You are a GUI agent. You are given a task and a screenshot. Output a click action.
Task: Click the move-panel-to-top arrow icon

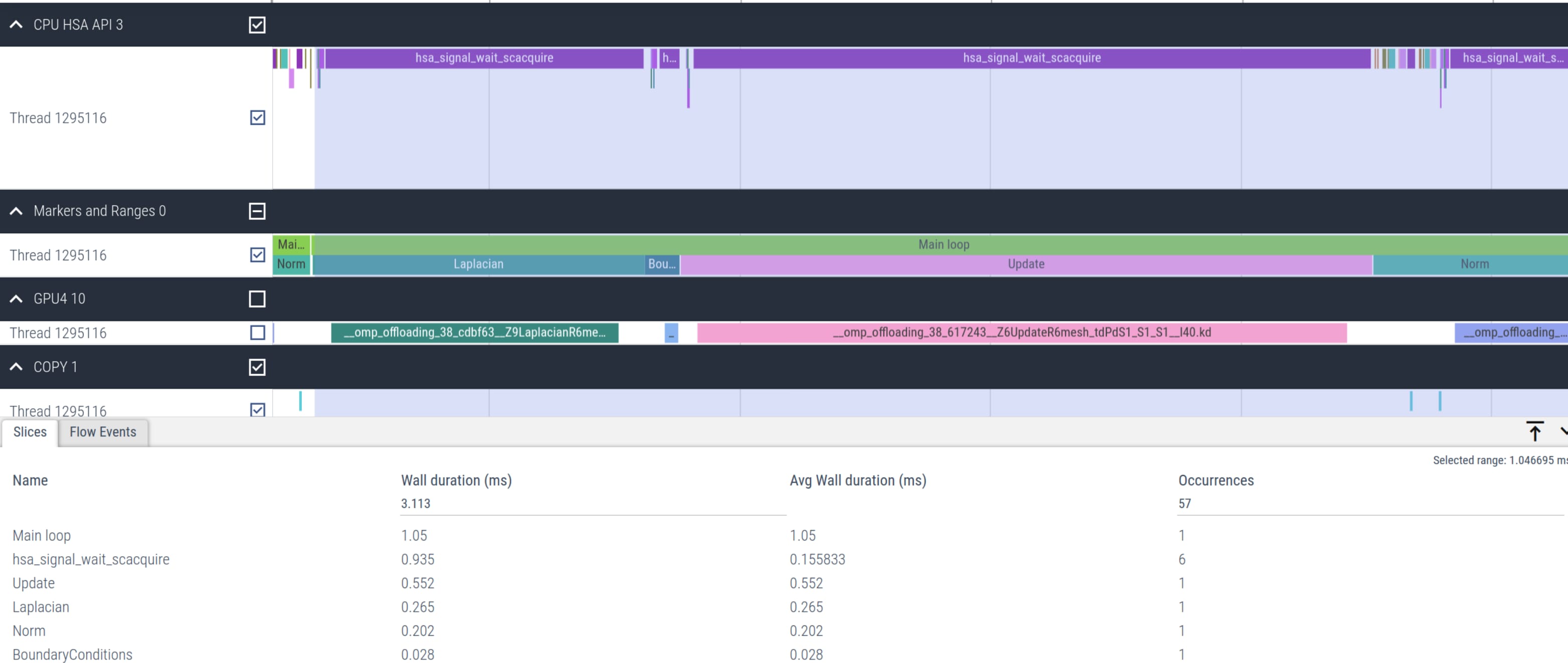[1534, 431]
